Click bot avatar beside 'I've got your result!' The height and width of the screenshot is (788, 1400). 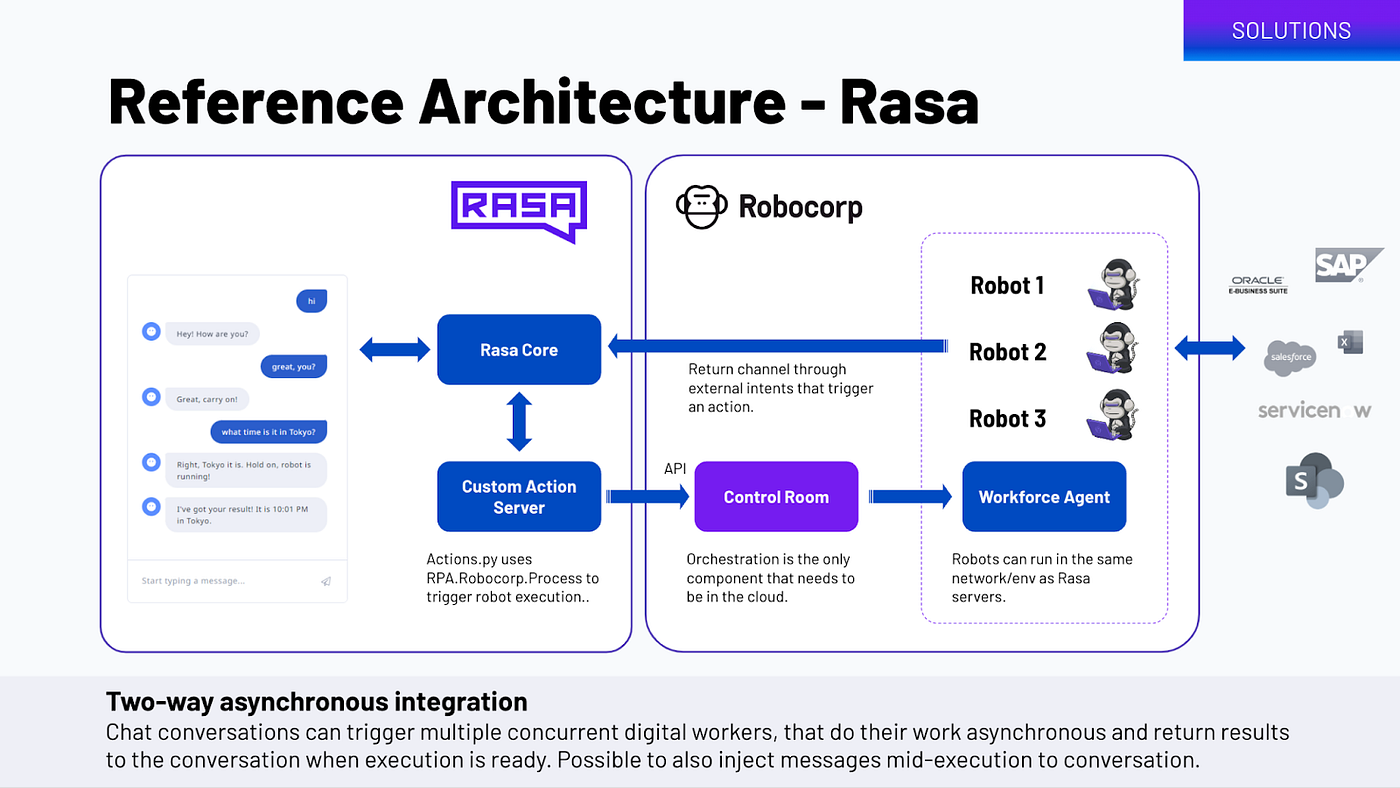(x=151, y=506)
